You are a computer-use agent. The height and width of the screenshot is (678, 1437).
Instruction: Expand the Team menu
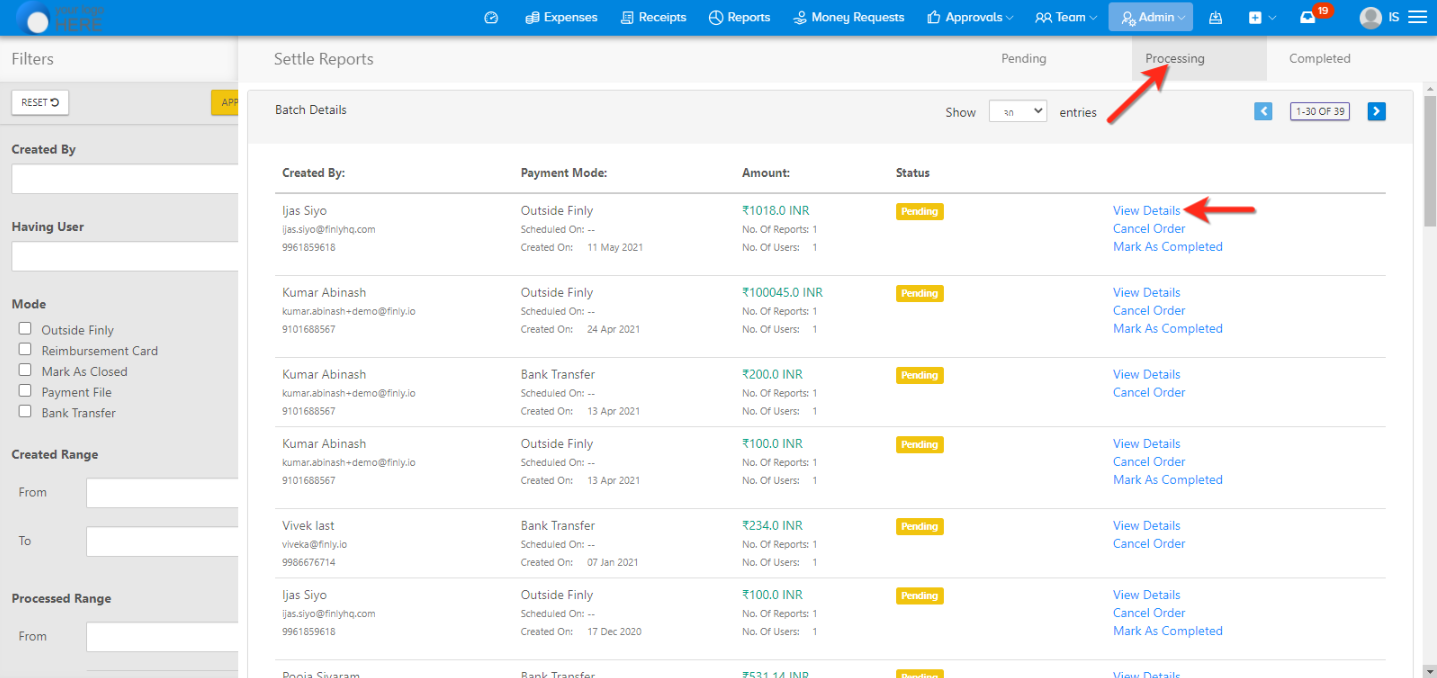(x=1066, y=17)
